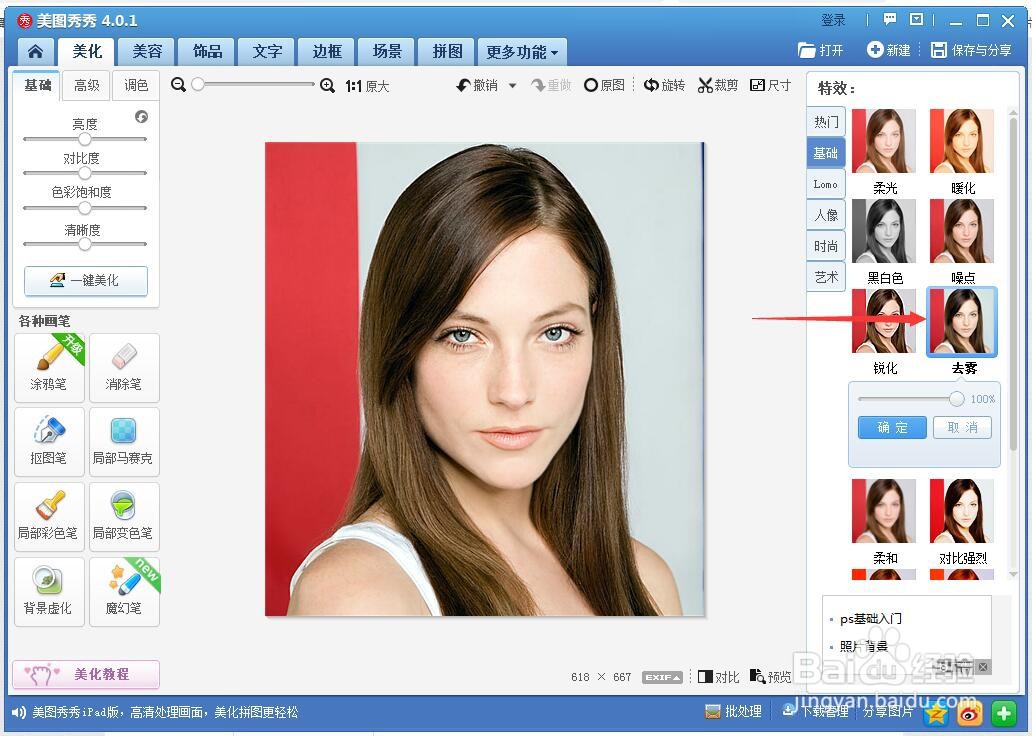1032x736 pixels.
Task: Select 时尚 fashion effects category
Action: tap(826, 246)
